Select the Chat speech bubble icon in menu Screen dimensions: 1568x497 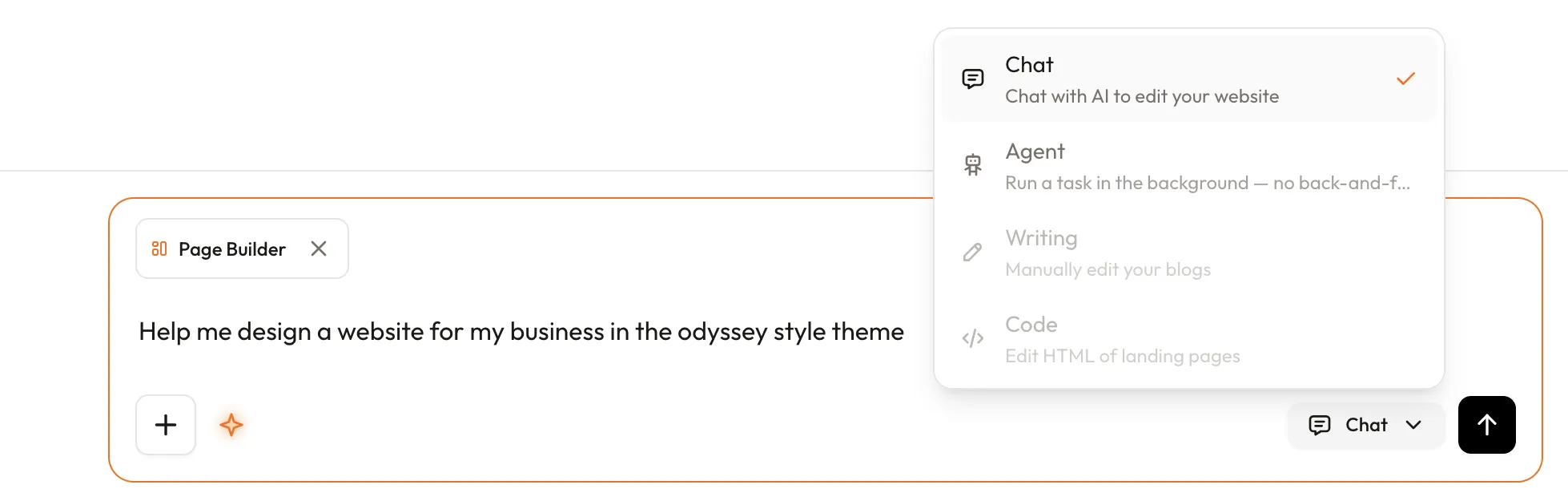pyautogui.click(x=973, y=78)
